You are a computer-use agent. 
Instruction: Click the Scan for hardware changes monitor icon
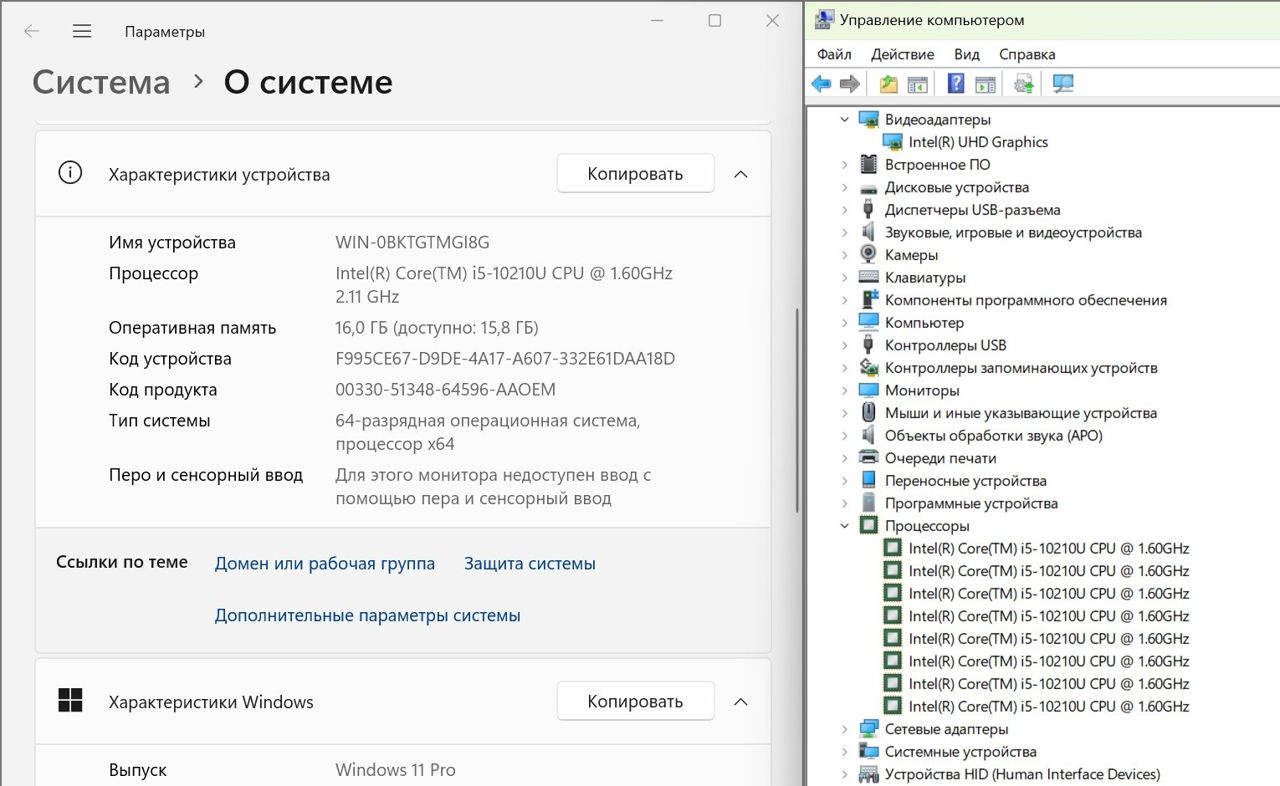tap(1063, 84)
